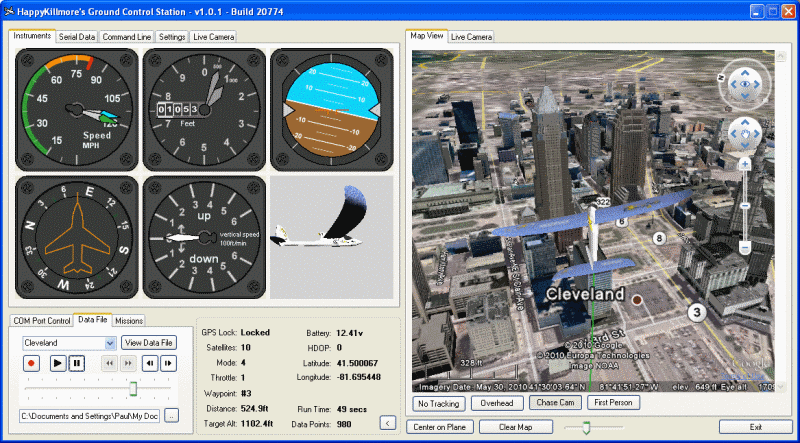Switch map to Overhead view

tap(497, 403)
